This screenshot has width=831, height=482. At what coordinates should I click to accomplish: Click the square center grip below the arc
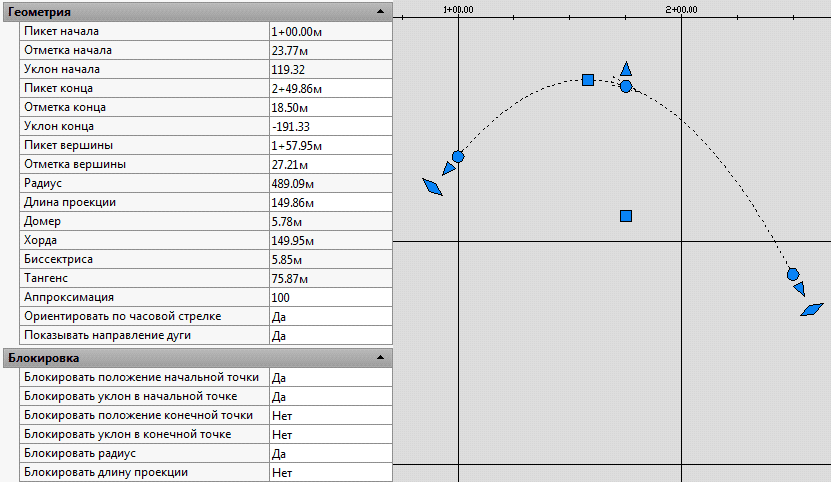coord(626,216)
